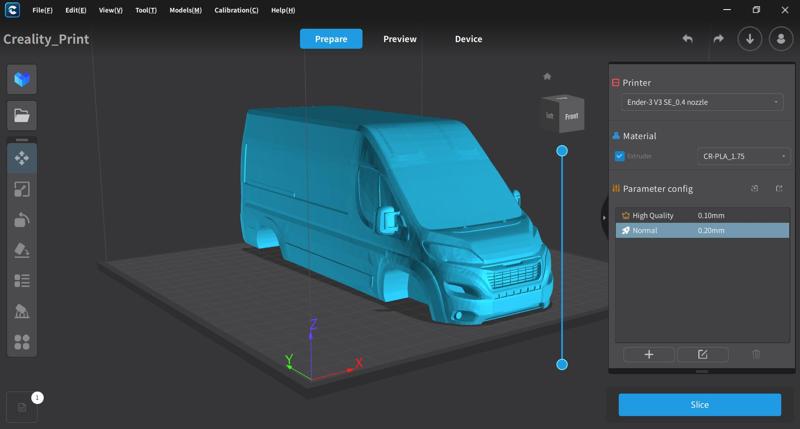Delete profile with the trash icon
Image resolution: width=800 pixels, height=429 pixels.
(756, 354)
